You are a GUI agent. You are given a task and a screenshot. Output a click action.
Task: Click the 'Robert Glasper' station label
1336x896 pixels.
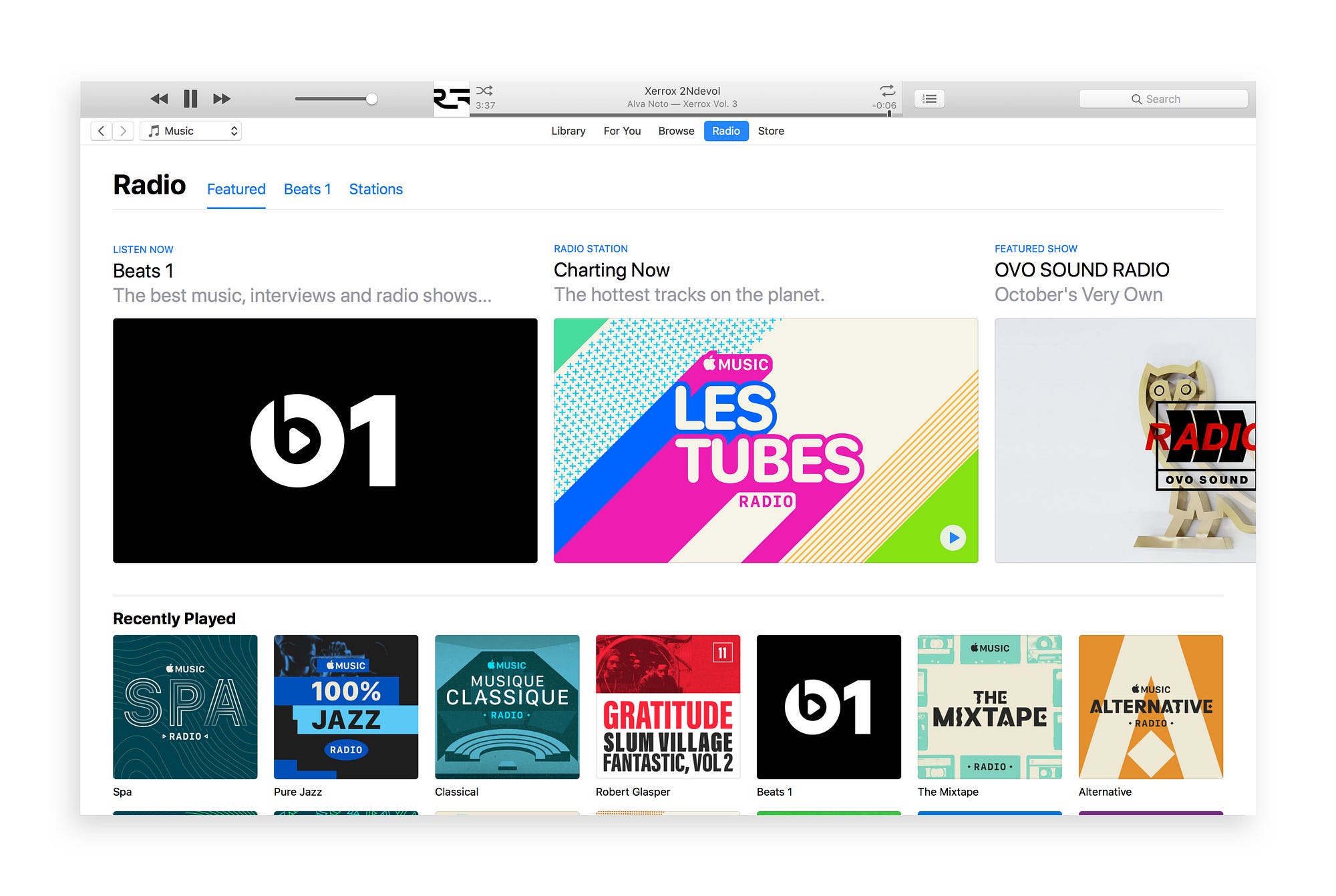coord(633,792)
